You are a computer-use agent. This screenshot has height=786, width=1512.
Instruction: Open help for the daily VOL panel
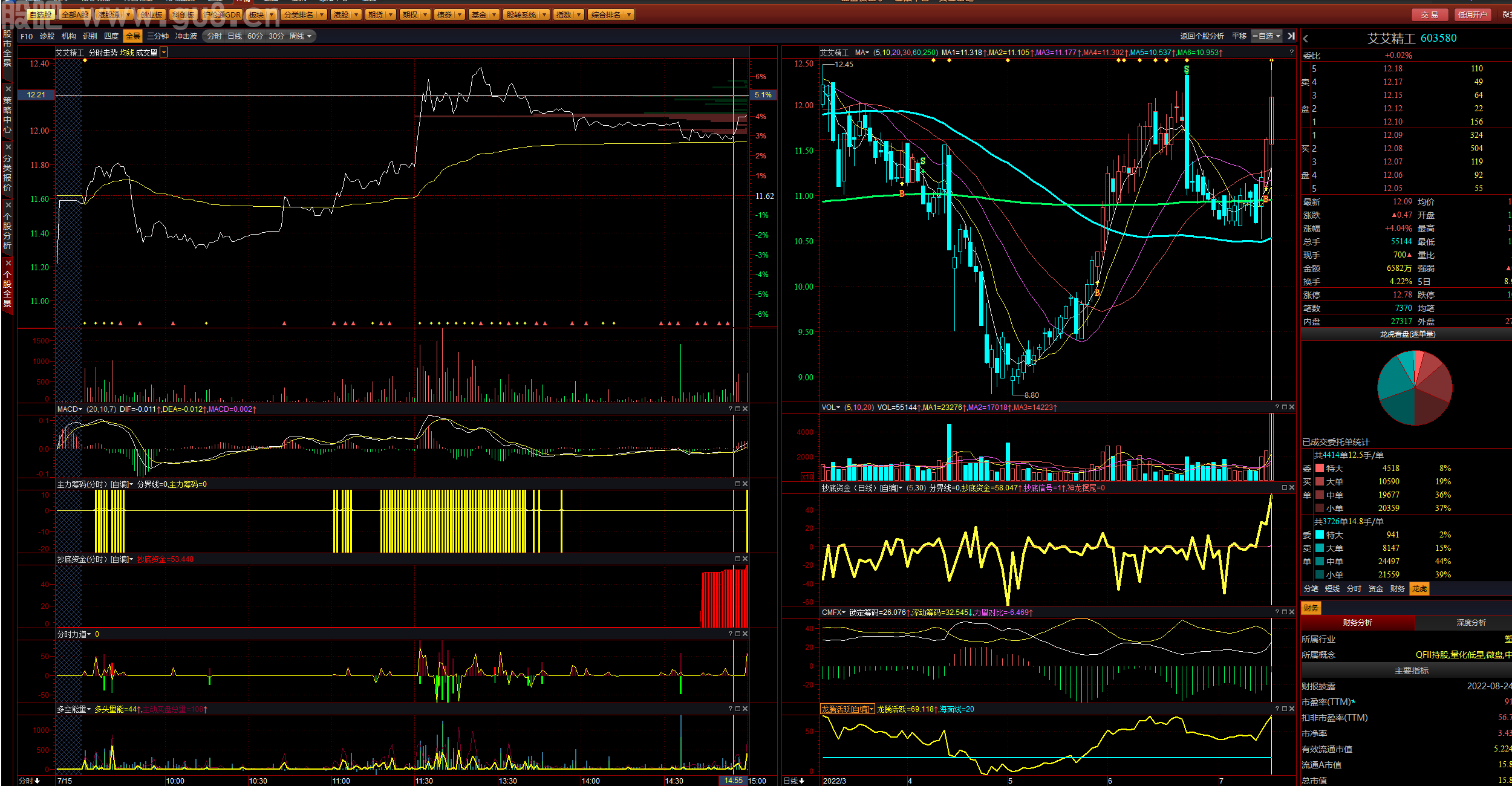click(1277, 408)
